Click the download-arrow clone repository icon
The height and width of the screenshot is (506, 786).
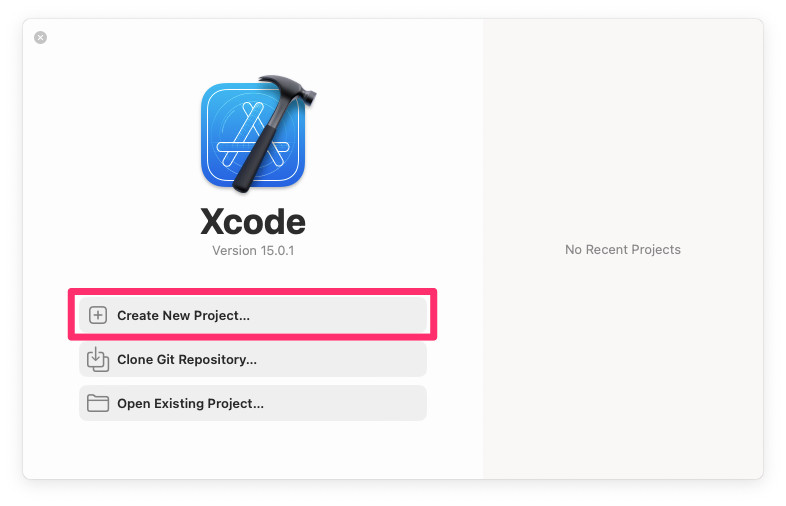pyautogui.click(x=98, y=360)
